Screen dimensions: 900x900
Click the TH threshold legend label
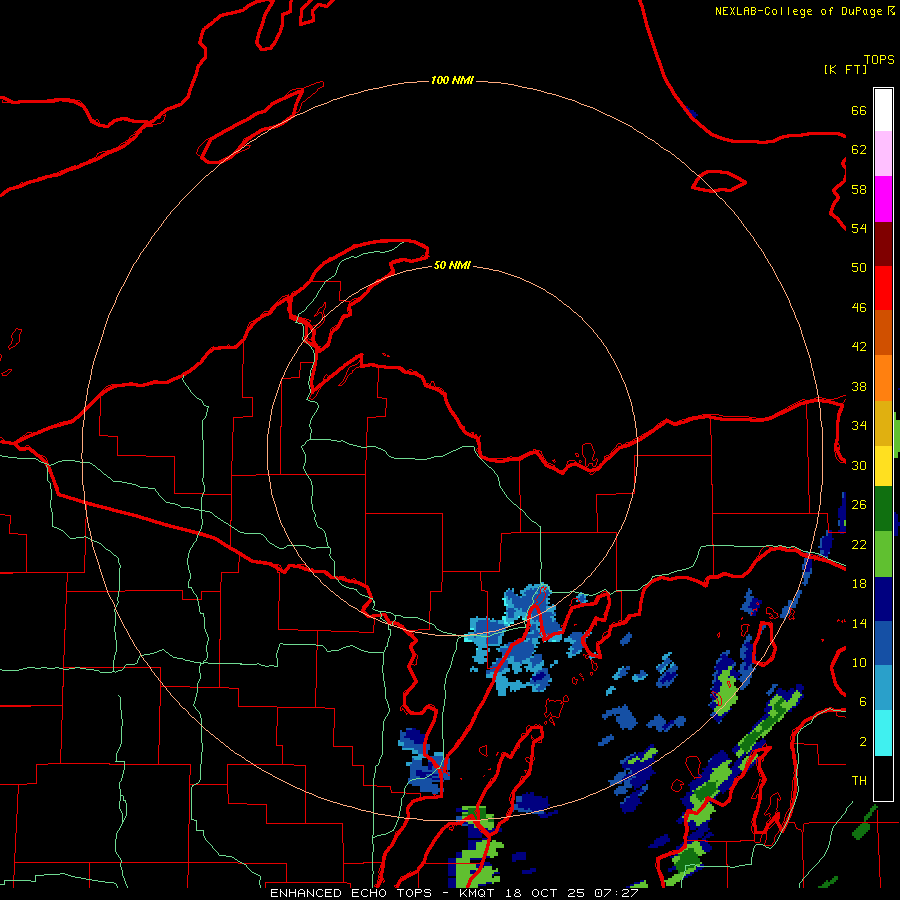pos(859,780)
